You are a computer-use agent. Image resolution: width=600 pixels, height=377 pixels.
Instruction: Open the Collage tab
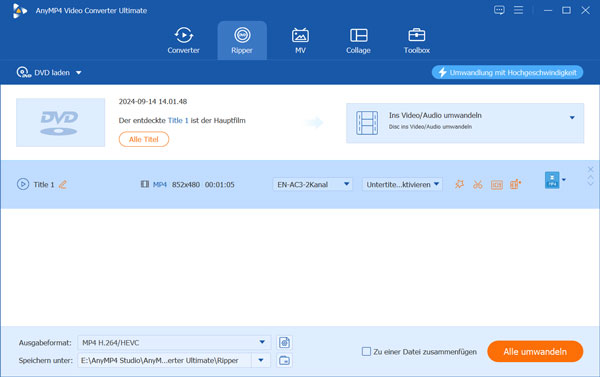[359, 41]
